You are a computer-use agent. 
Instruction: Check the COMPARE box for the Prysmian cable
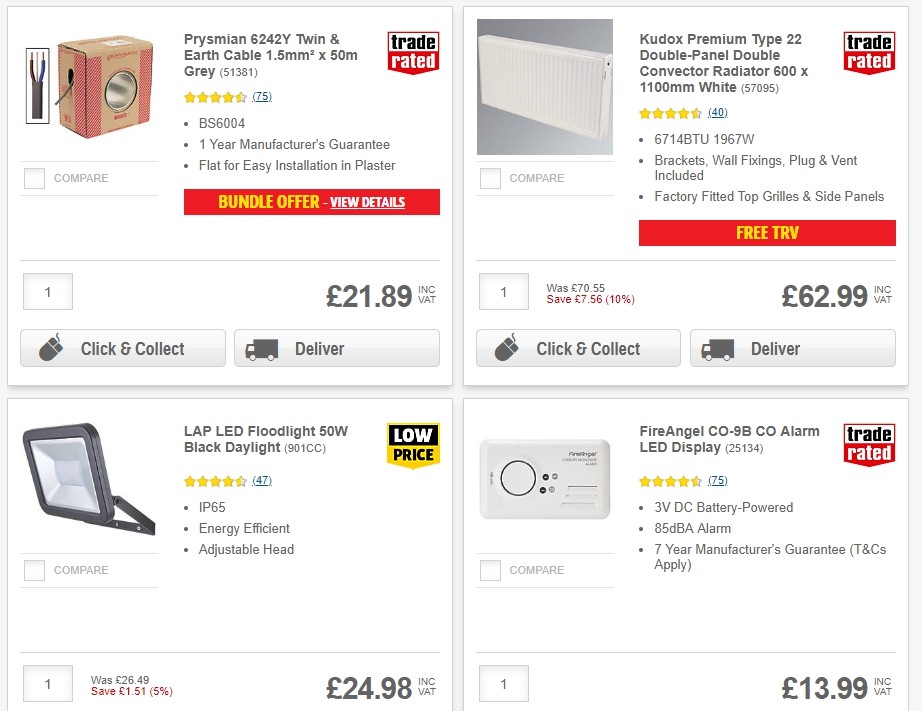[34, 178]
